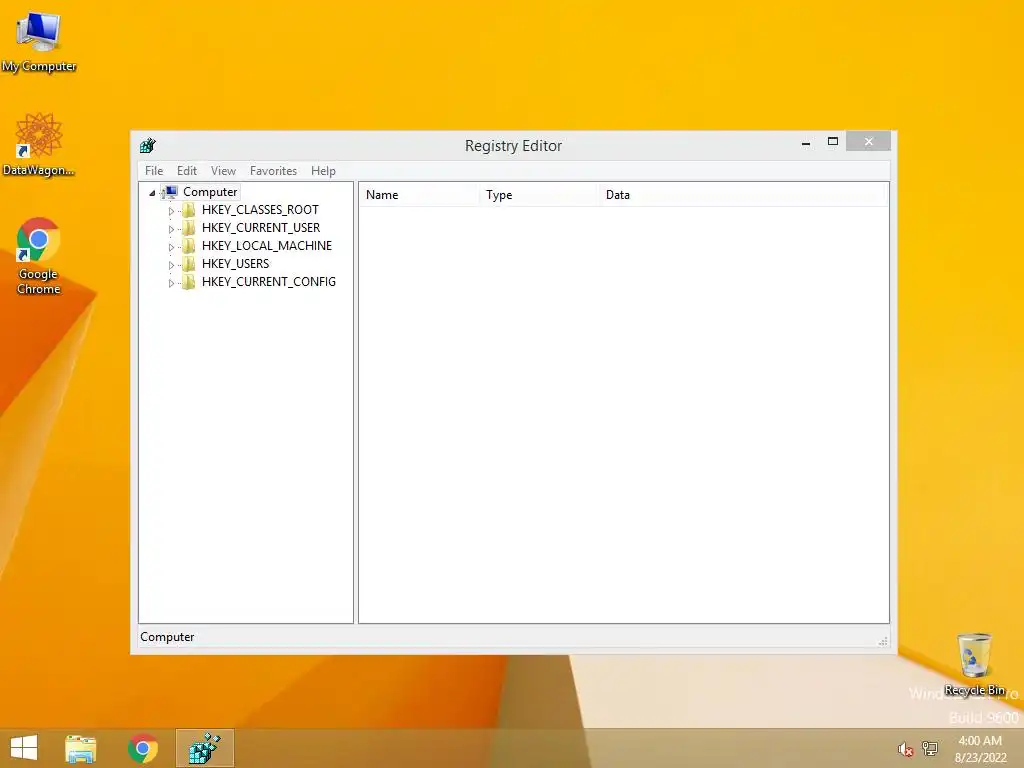Open the Help menu
This screenshot has height=768, width=1024.
(x=323, y=170)
